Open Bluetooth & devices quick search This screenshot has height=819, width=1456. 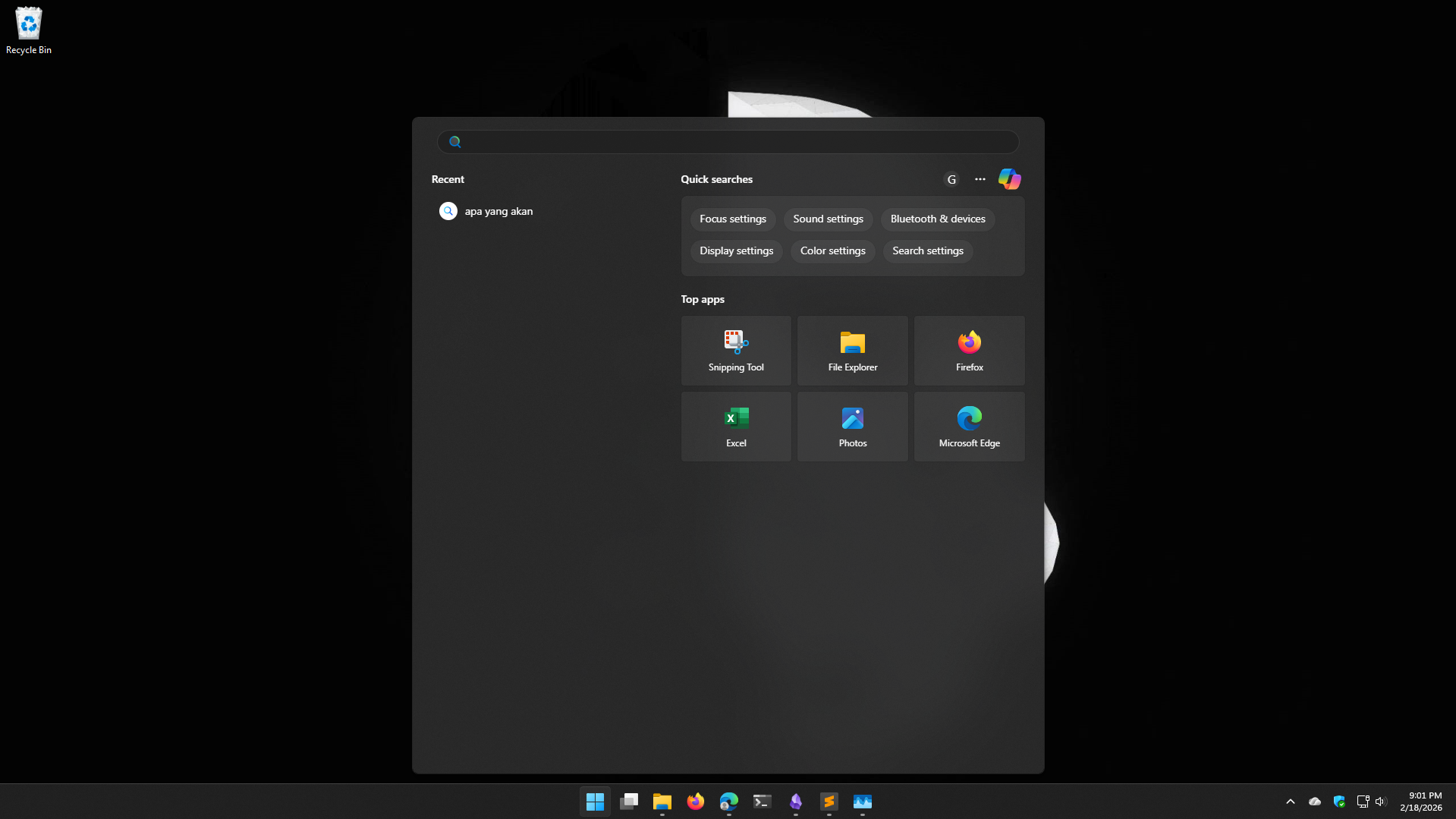click(x=937, y=219)
